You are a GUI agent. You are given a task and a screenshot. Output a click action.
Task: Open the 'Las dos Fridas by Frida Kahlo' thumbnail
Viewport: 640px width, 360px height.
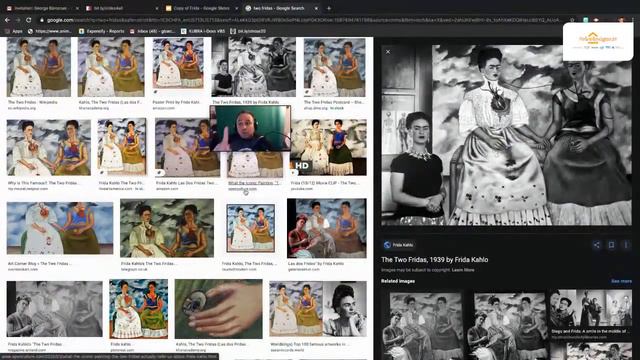(327, 228)
